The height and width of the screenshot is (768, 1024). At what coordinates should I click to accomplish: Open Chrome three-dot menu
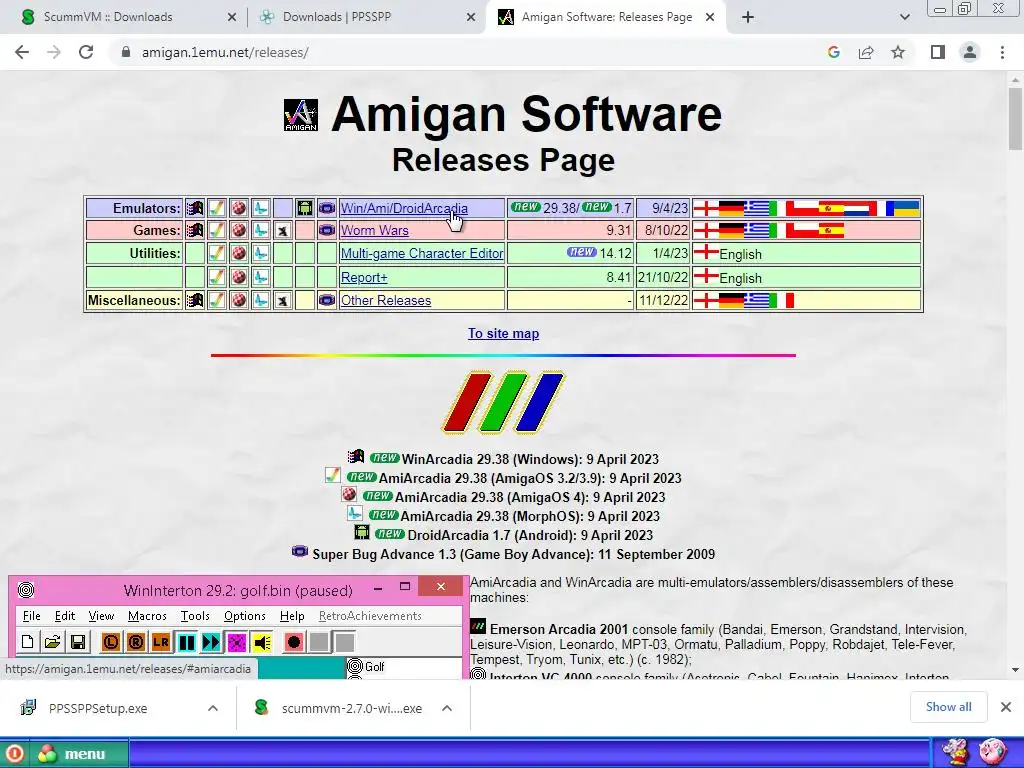tap(1002, 52)
